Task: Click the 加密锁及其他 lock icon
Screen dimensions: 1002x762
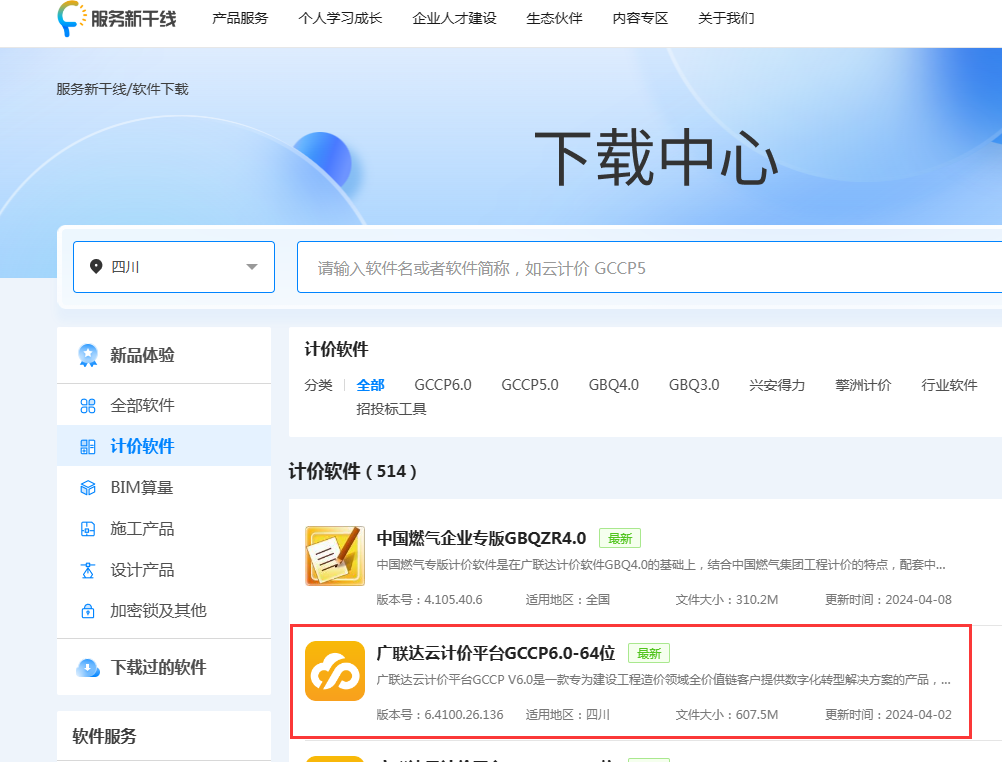Action: tap(88, 610)
